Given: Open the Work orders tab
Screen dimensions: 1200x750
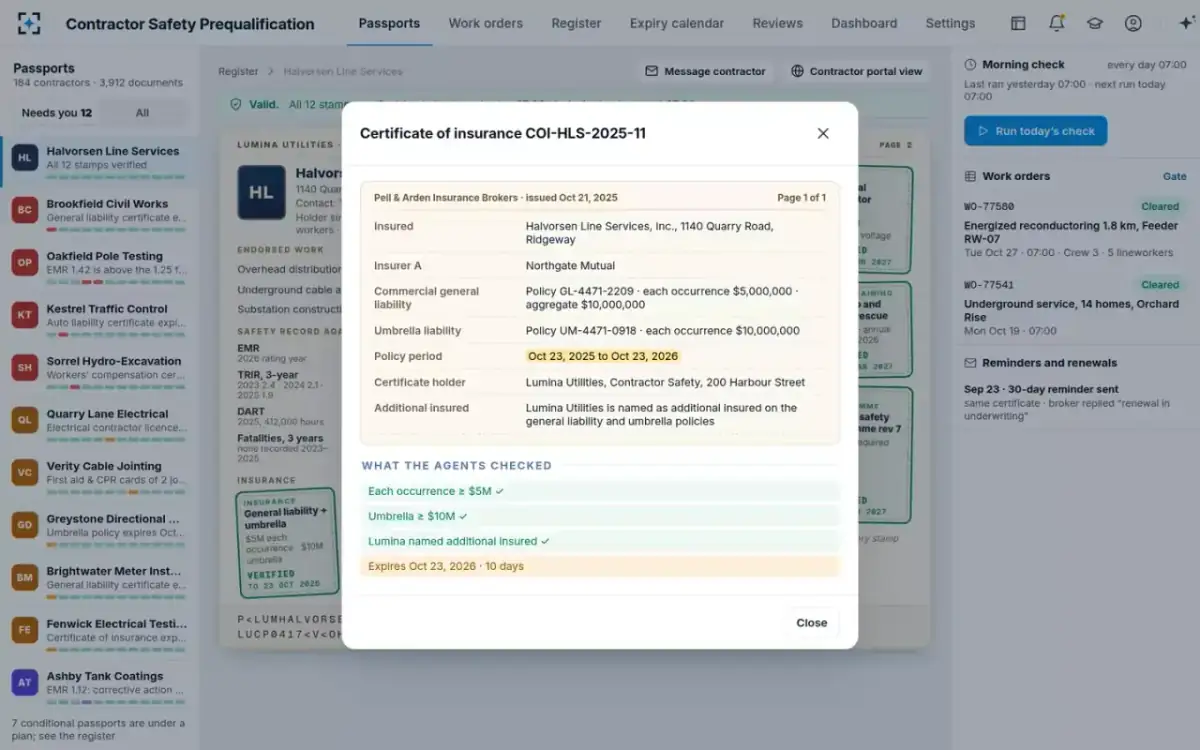Looking at the screenshot, I should coord(485,23).
